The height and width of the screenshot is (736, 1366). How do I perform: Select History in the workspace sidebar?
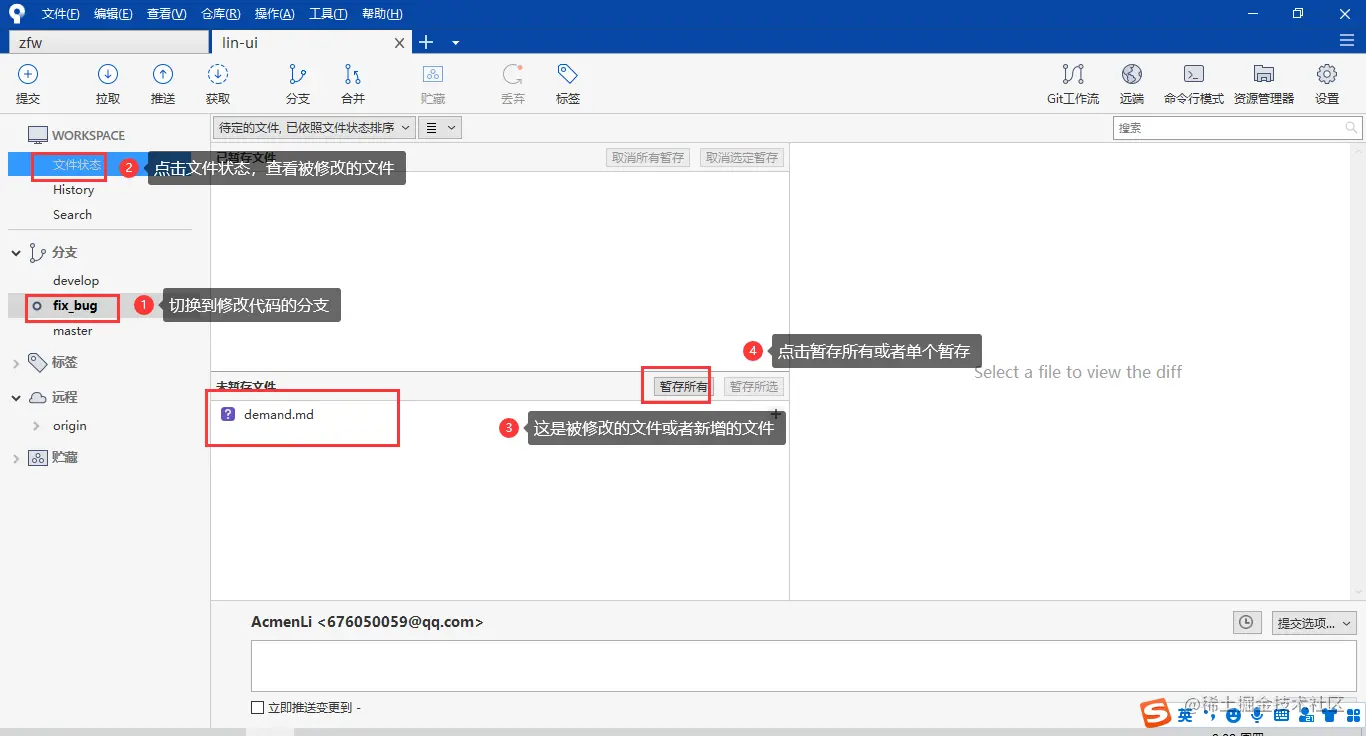[73, 190]
